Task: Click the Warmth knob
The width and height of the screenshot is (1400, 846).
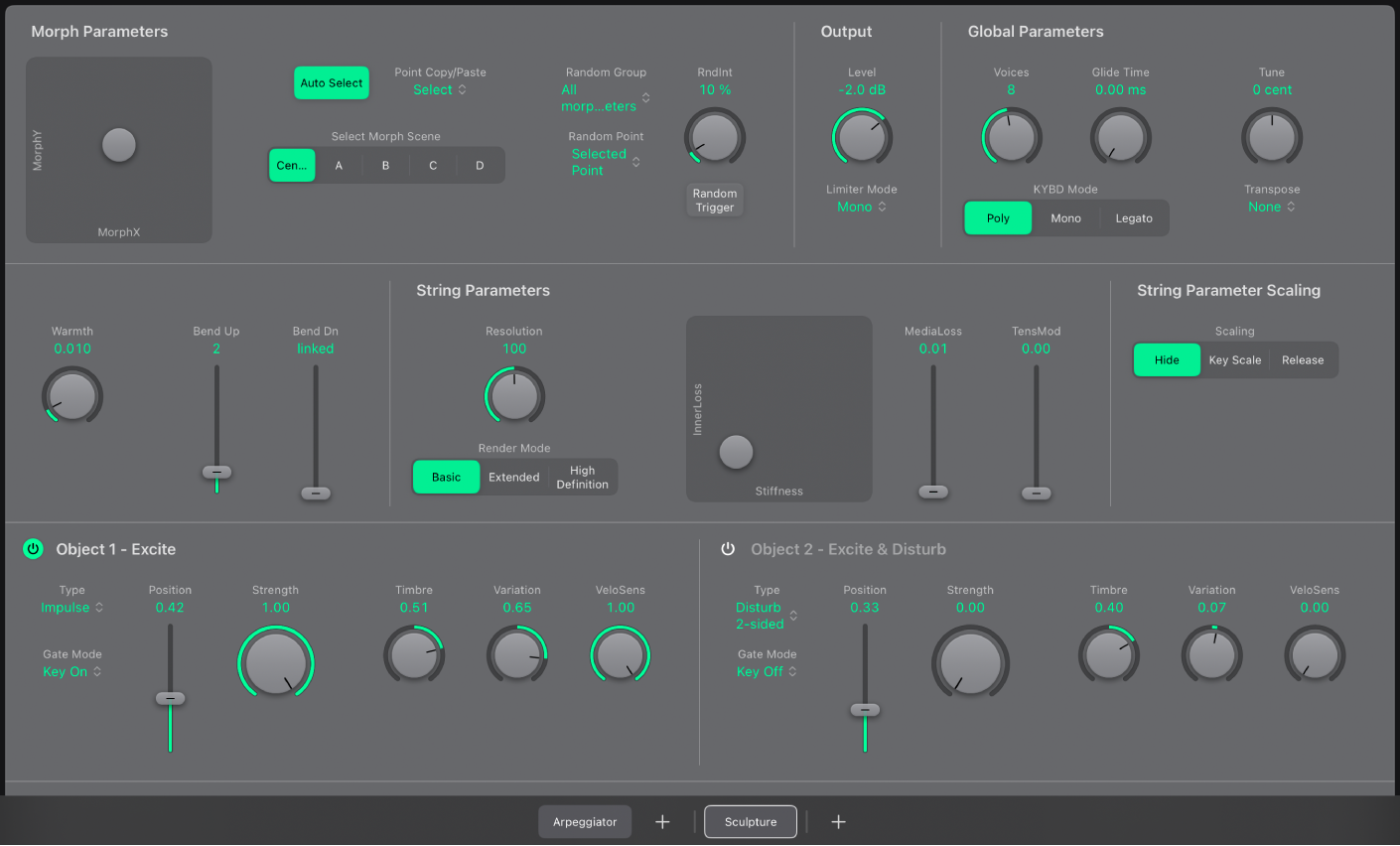Action: (x=72, y=395)
